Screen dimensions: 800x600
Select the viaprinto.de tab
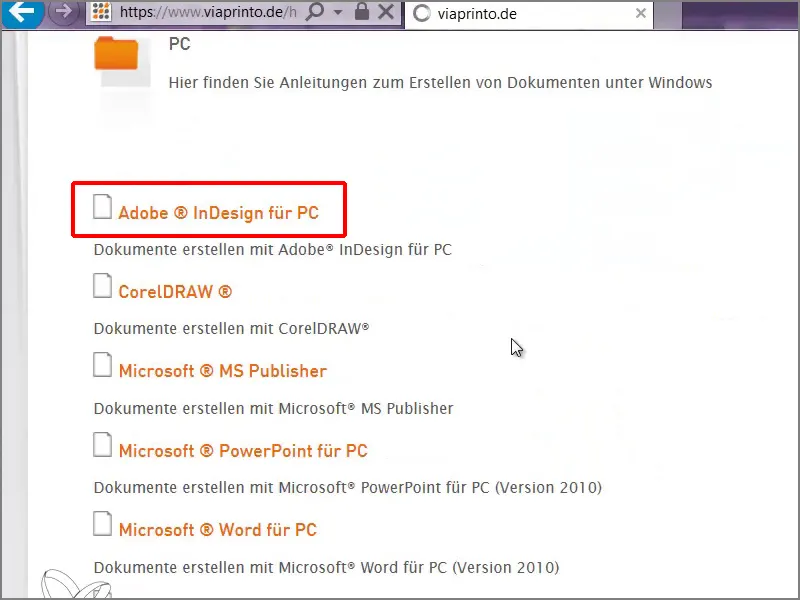click(x=529, y=14)
